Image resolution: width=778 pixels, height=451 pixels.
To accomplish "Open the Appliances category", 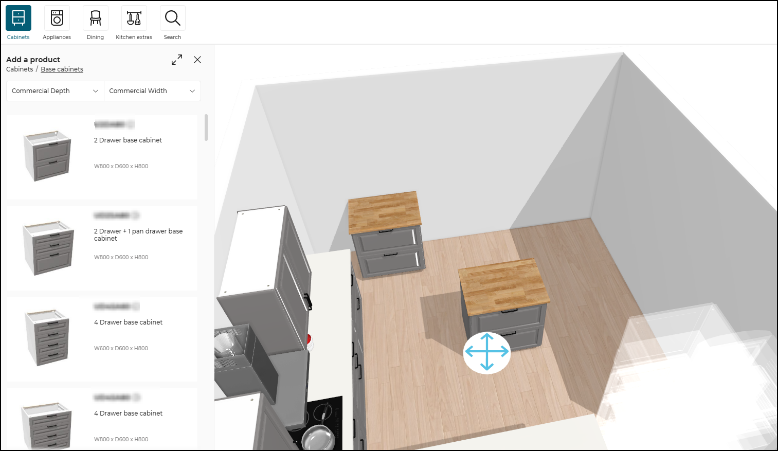I will [x=56, y=18].
